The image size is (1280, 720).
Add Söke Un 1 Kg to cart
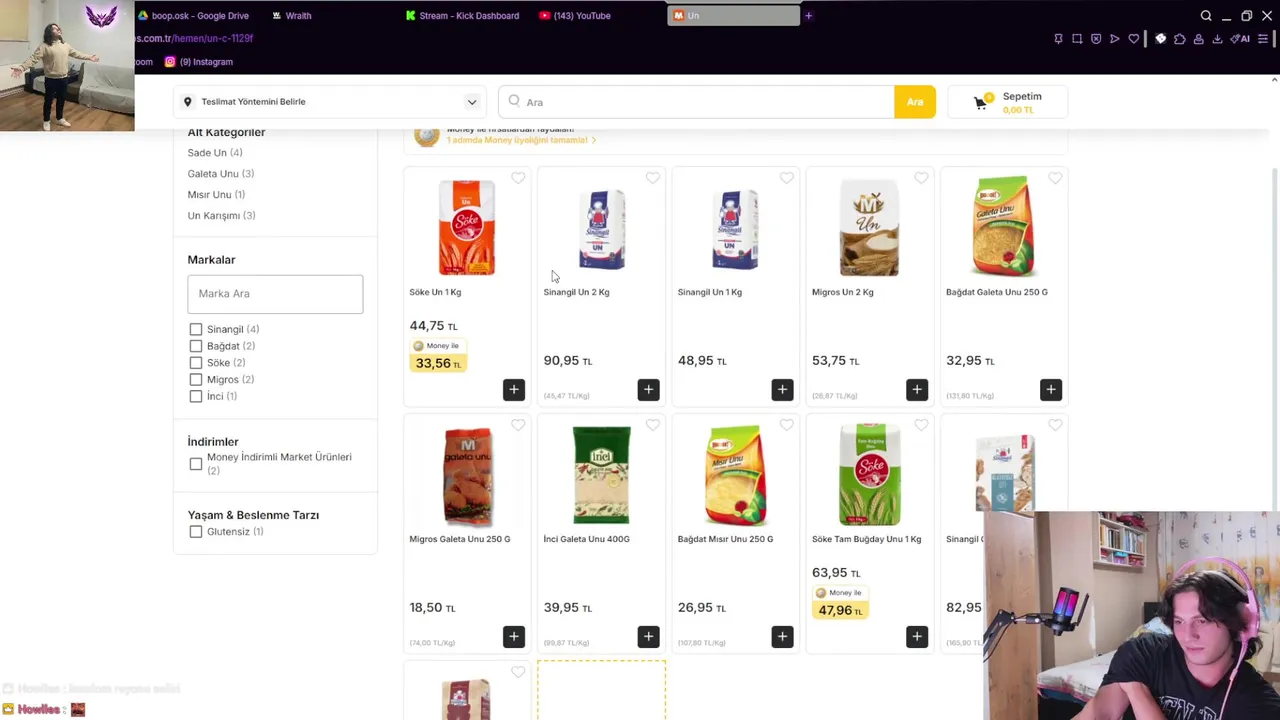514,389
